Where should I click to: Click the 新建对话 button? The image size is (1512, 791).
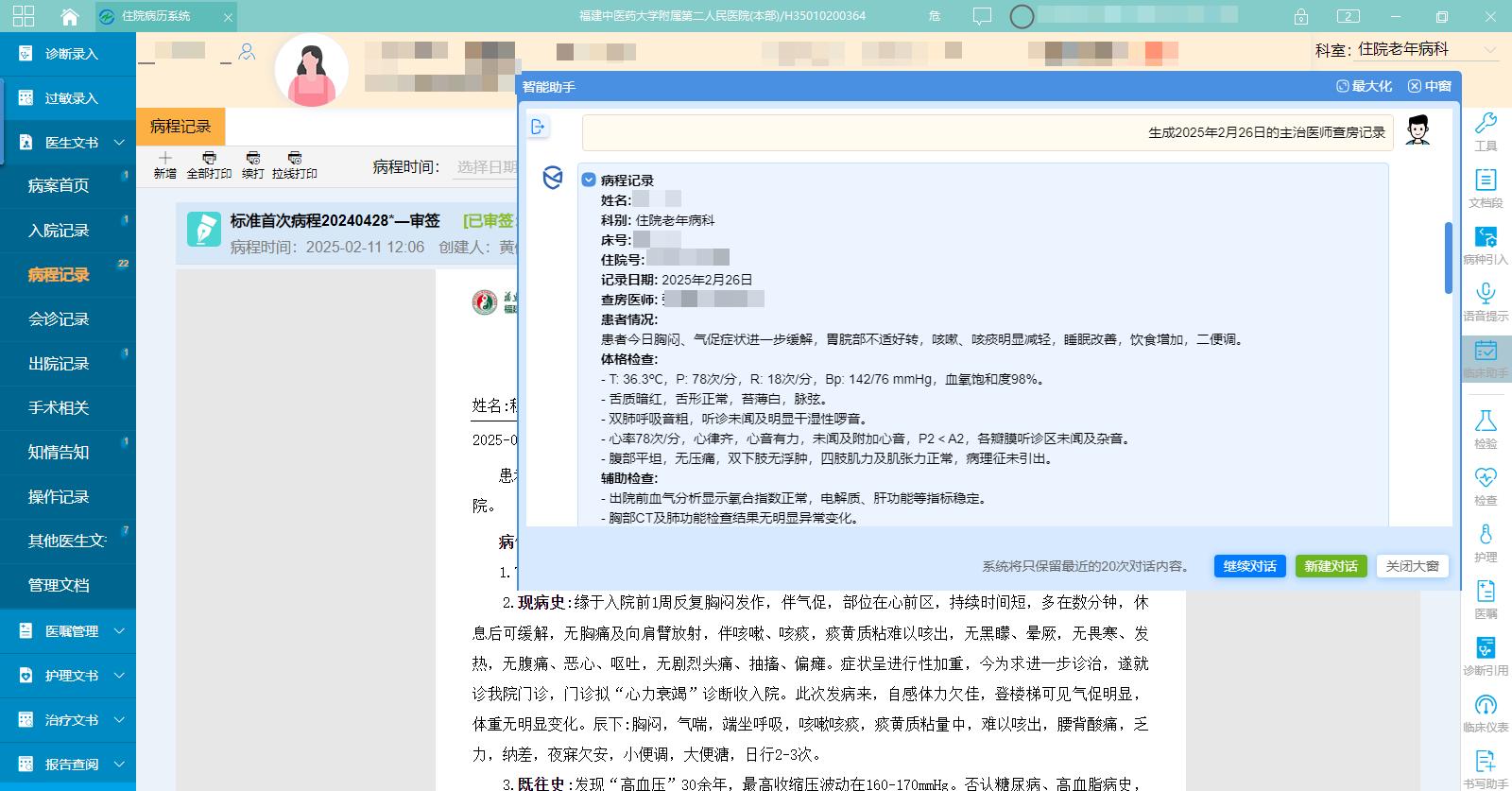1331,566
